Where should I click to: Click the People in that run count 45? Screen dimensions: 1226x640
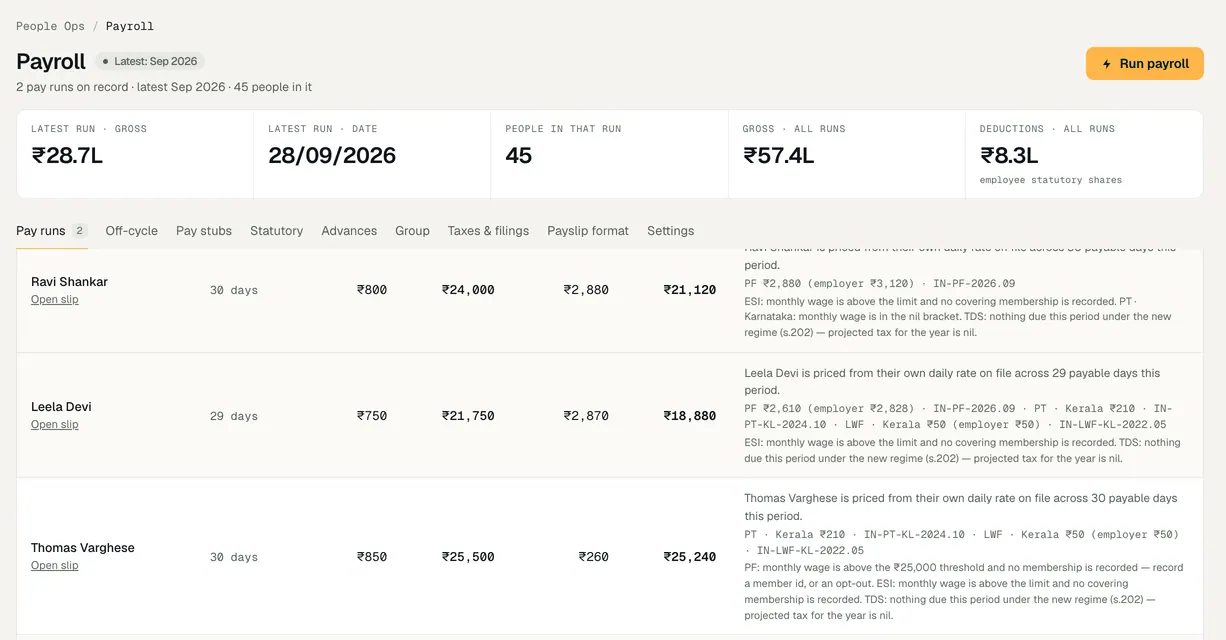tap(518, 156)
